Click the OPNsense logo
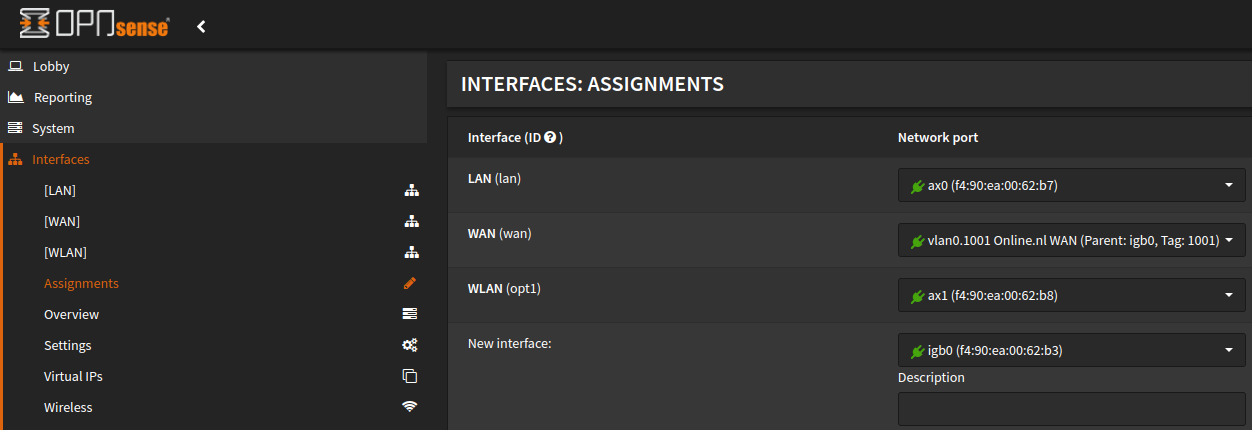Screen dimensions: 1252x430 [x=94, y=26]
